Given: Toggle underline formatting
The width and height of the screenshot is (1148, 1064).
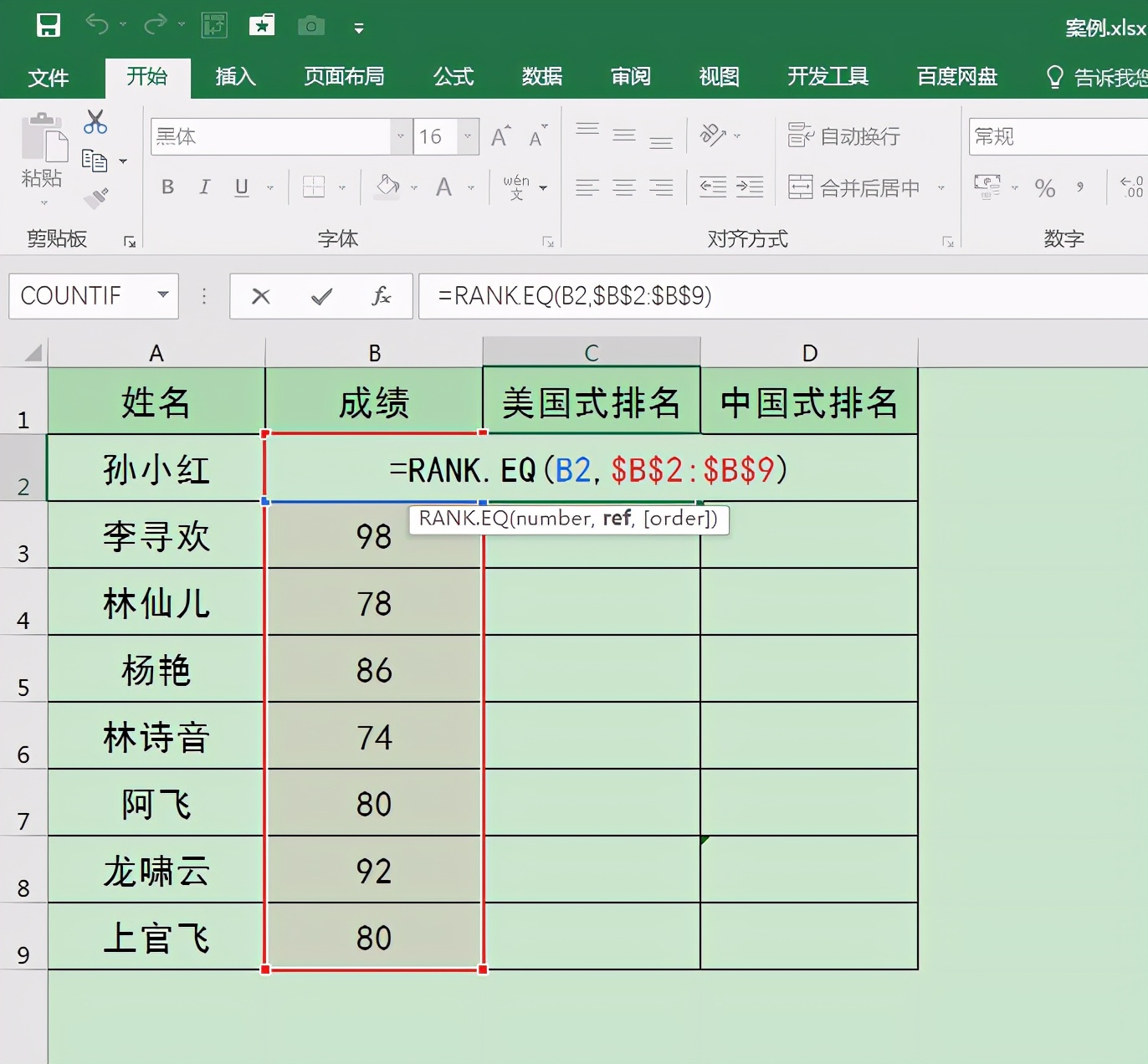Looking at the screenshot, I should point(242,187).
